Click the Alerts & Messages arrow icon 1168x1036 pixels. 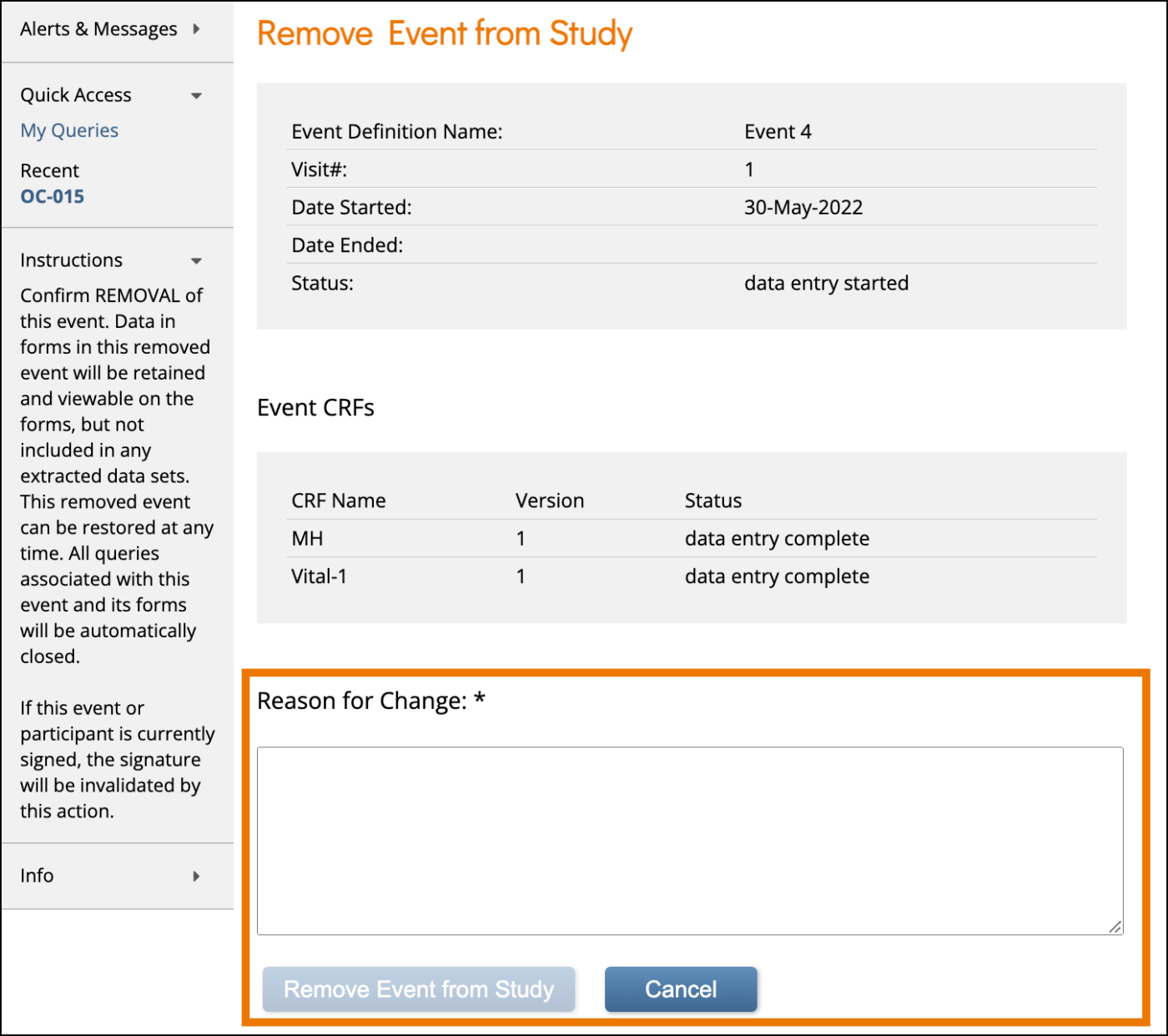coord(197,28)
